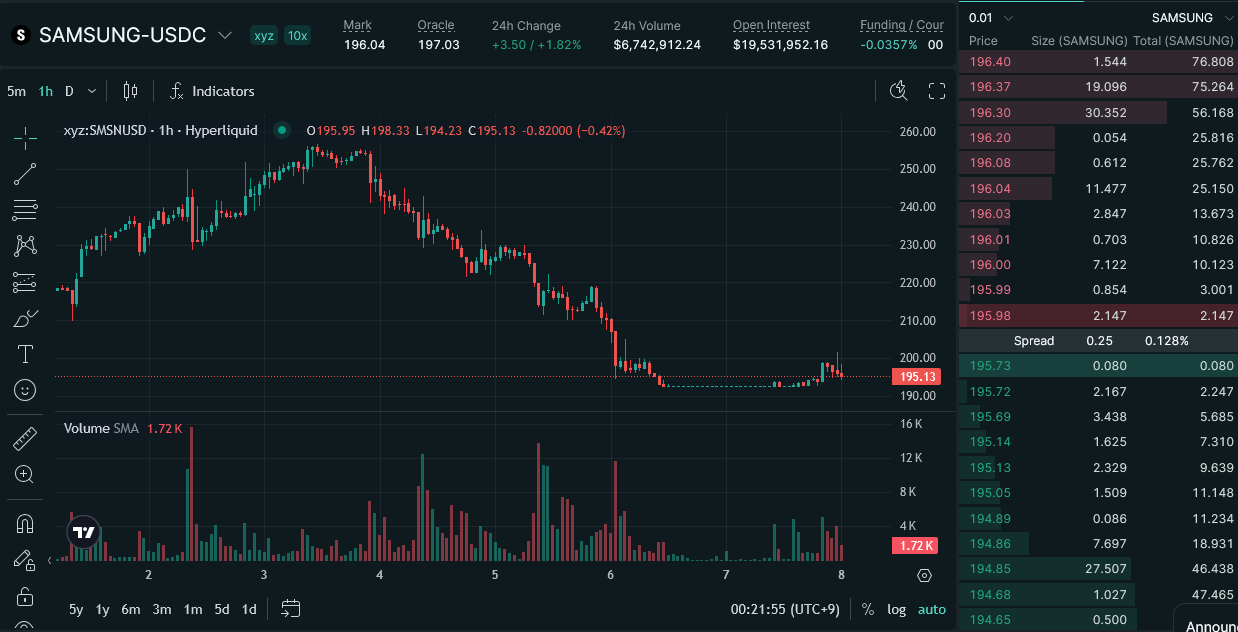Switch chart to fullscreen mode
Viewport: 1238px width, 632px height.
click(937, 91)
